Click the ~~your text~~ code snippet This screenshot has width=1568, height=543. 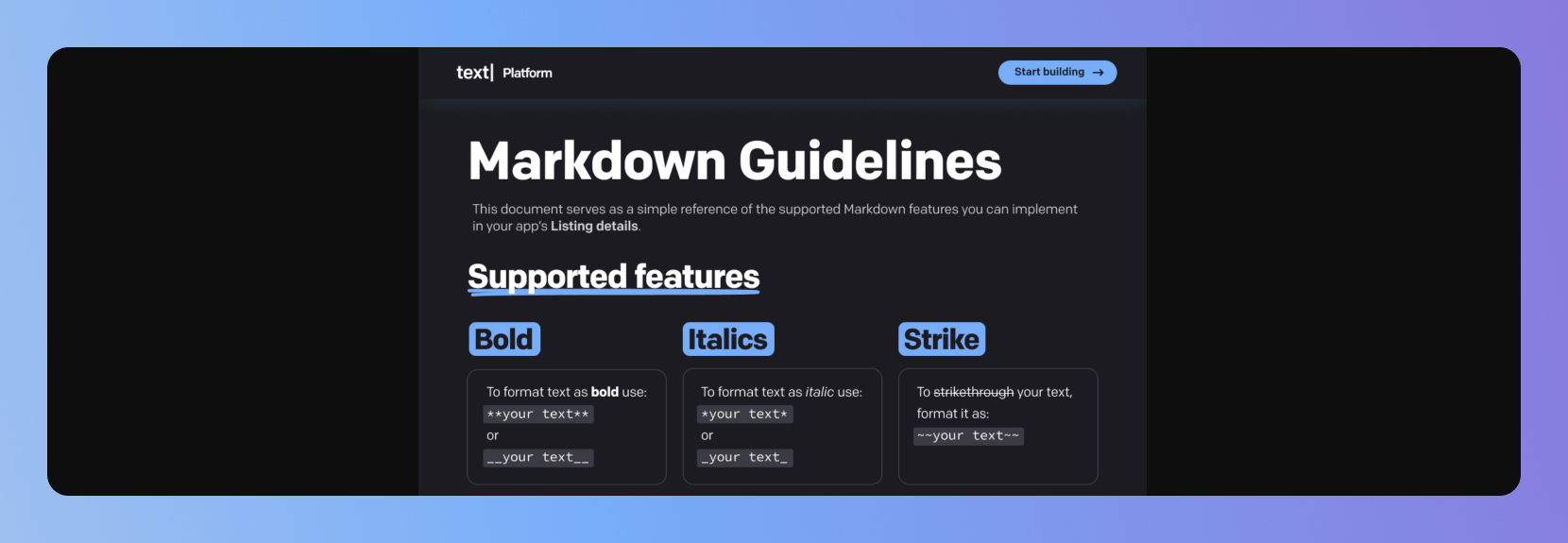(x=968, y=436)
